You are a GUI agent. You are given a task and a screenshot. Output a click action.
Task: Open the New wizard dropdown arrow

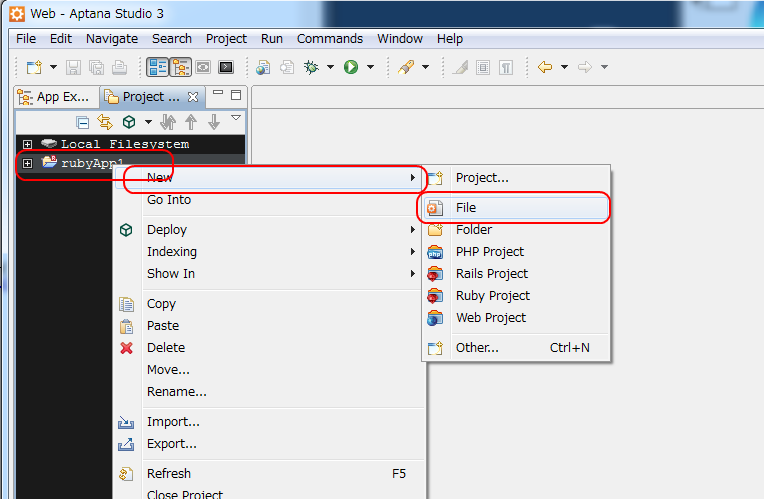[54, 67]
